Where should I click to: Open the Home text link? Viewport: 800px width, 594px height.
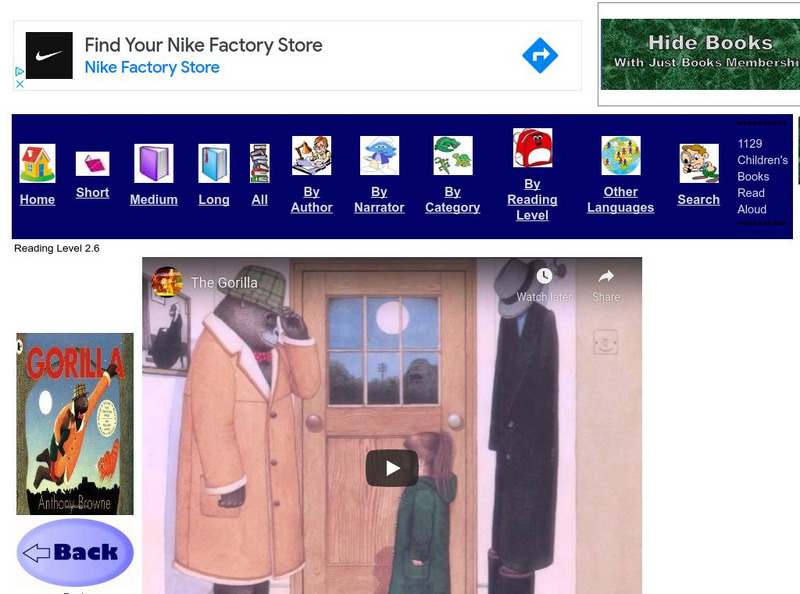[x=37, y=200]
